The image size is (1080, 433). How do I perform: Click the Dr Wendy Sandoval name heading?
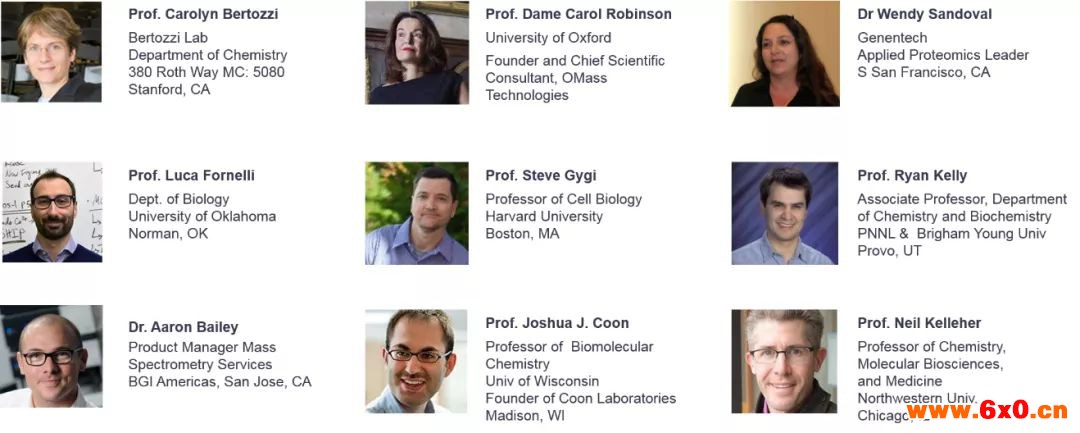coord(924,14)
